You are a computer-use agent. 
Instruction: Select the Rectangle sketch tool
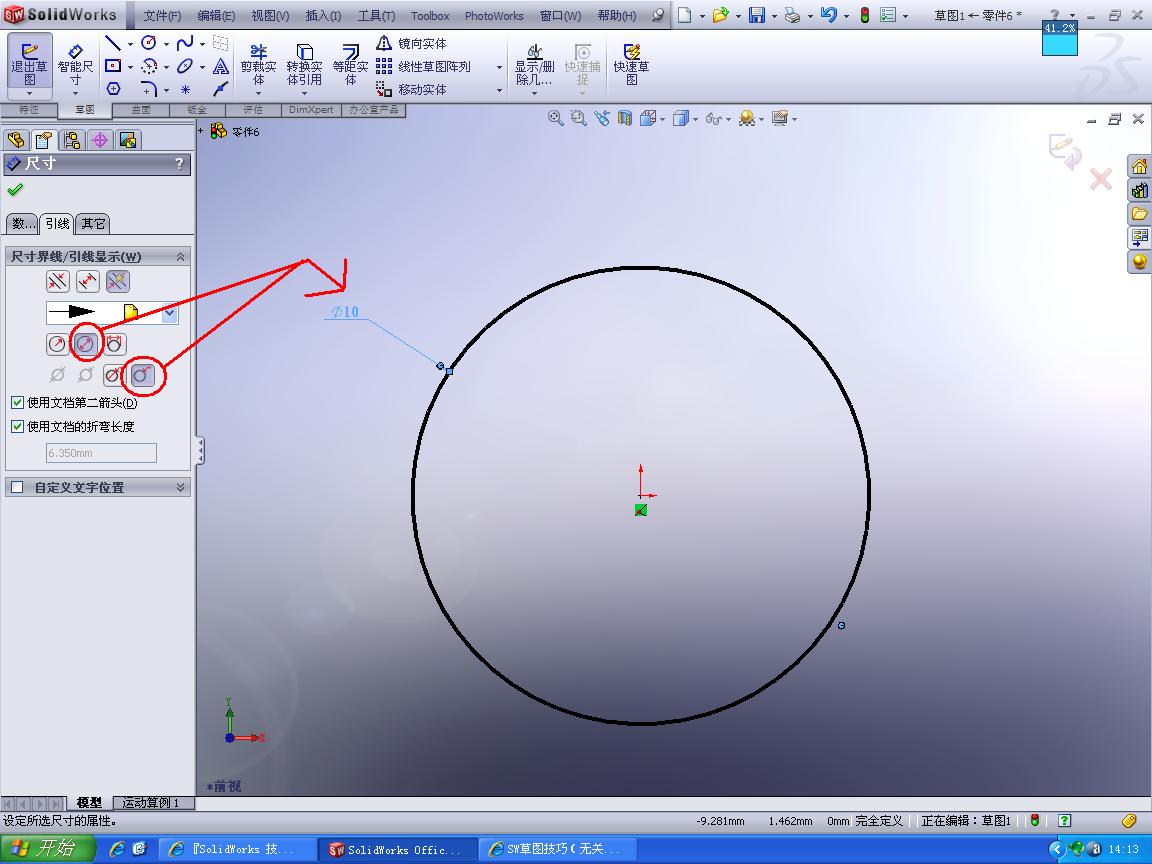112,66
